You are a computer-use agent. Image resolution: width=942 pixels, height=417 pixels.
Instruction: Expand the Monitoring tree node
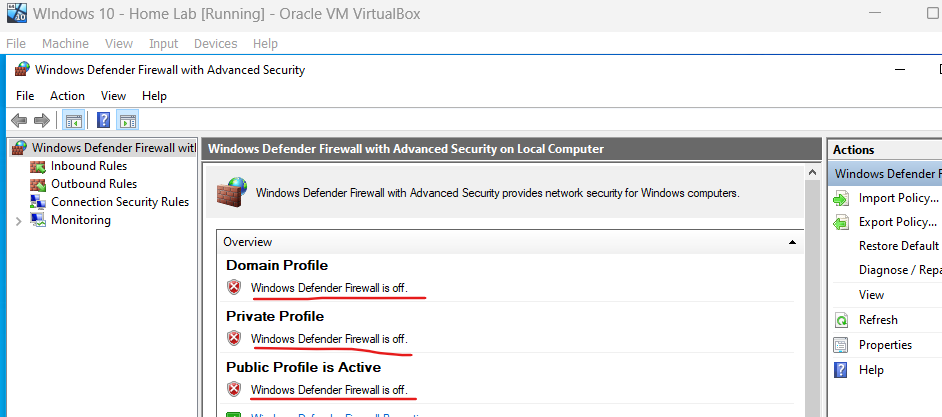[18, 221]
